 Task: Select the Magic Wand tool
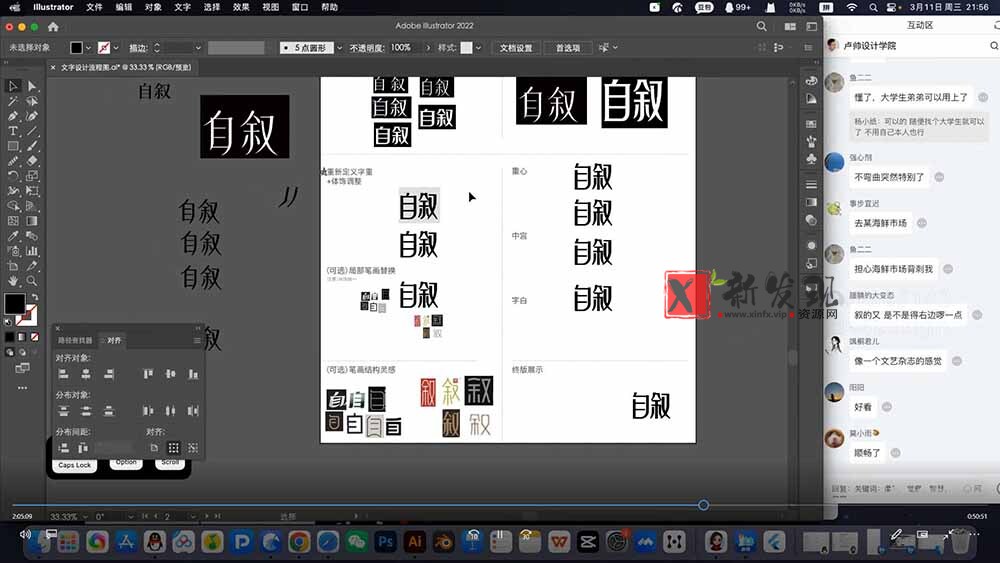tap(13, 101)
